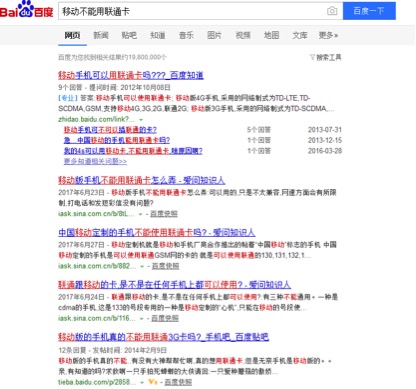The width and height of the screenshot is (416, 389).
Task: Expand arrow next to iask.sina.com.cn/b/116
Action: click(x=142, y=319)
